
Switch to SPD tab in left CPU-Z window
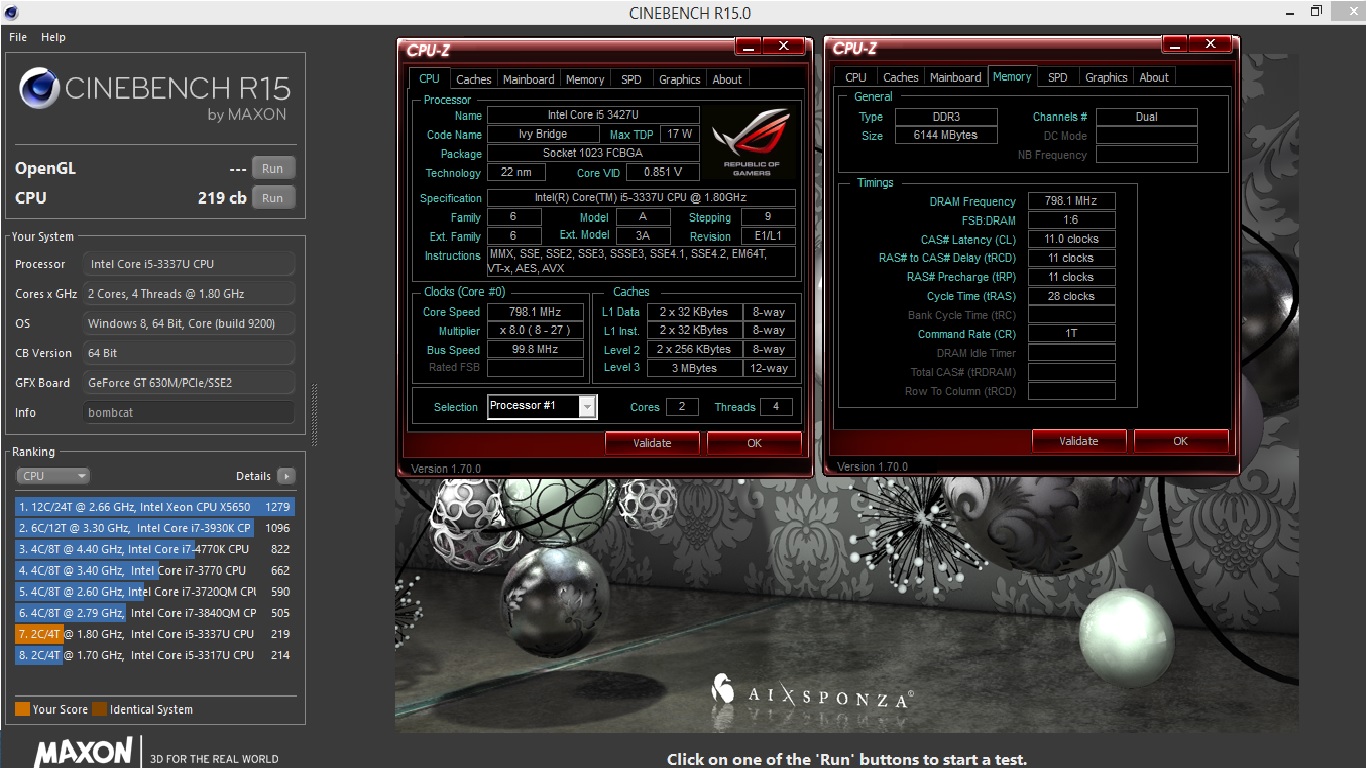[x=631, y=80]
